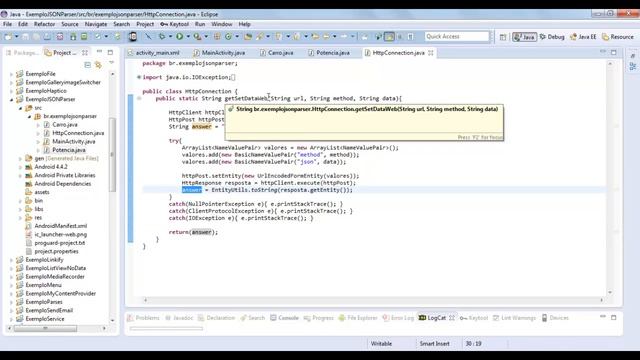Open the Keytool menu

click(175, 24)
